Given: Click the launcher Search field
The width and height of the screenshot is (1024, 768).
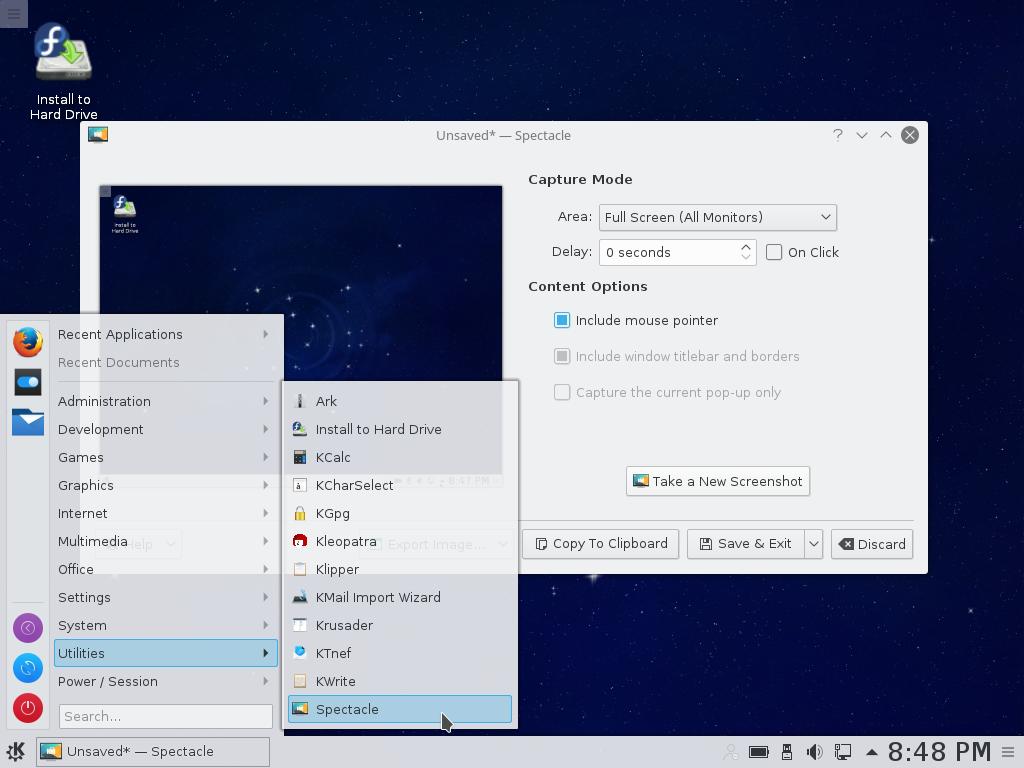Looking at the screenshot, I should (x=165, y=716).
